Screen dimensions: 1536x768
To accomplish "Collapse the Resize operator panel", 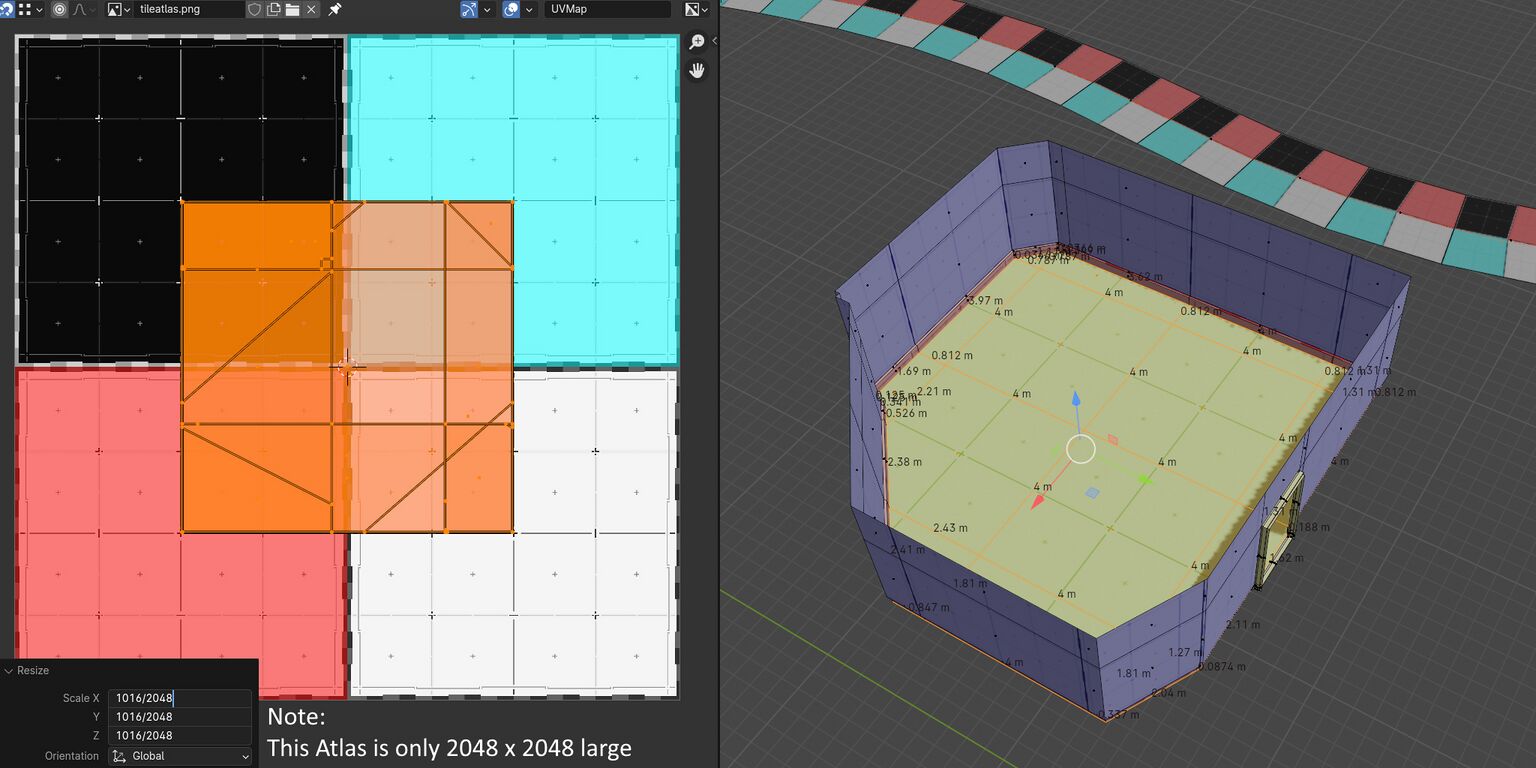I will 8,670.
